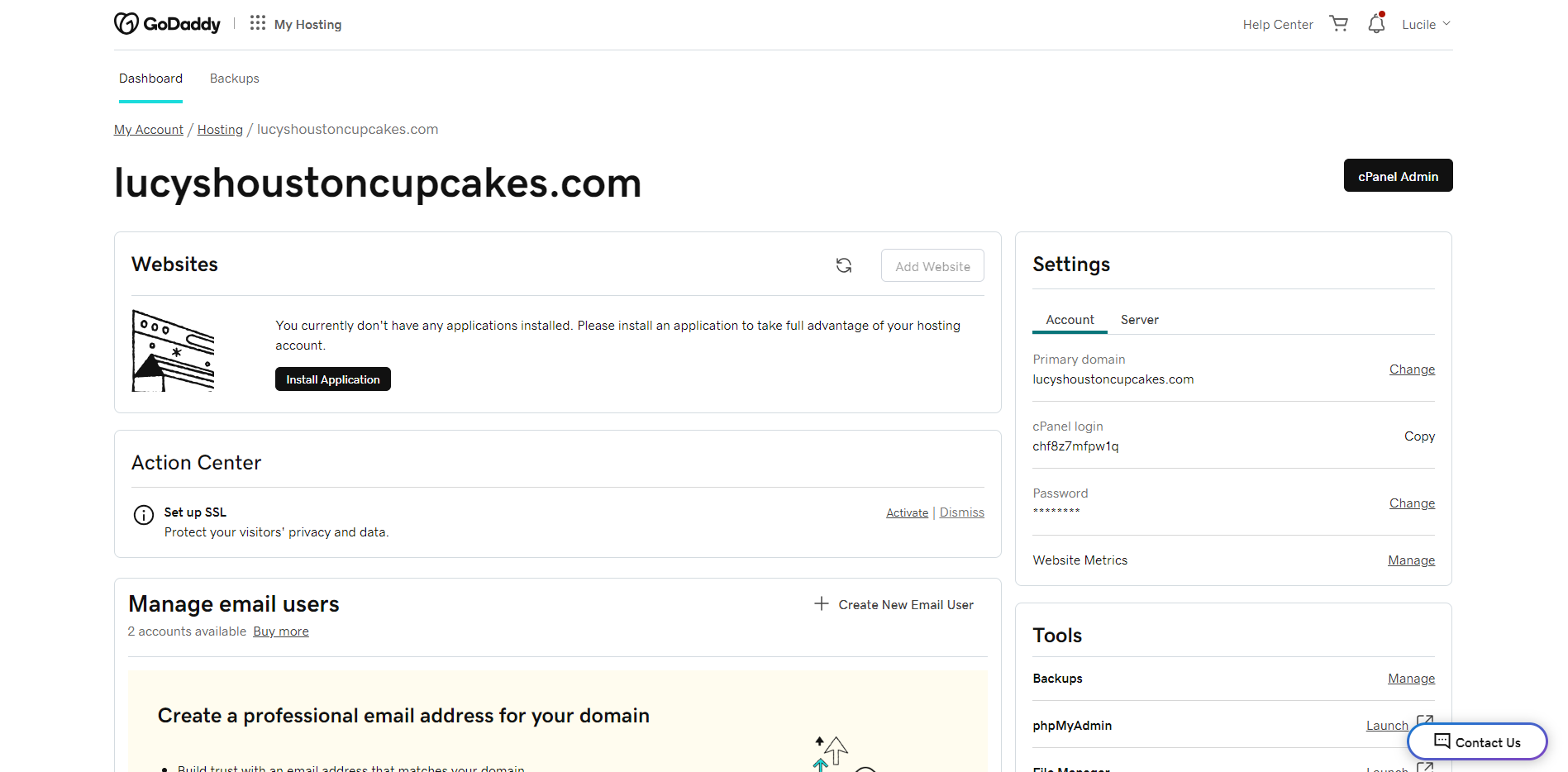Switch to the Server settings tab
Image resolution: width=1568 pixels, height=772 pixels.
tap(1139, 320)
